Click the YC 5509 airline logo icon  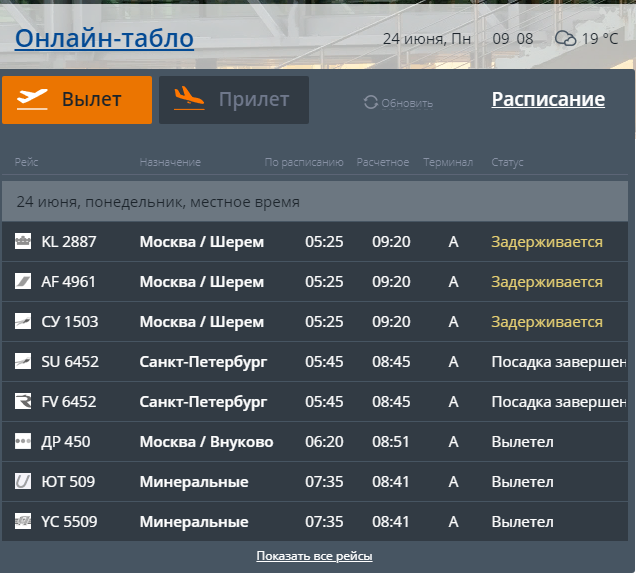tap(23, 522)
